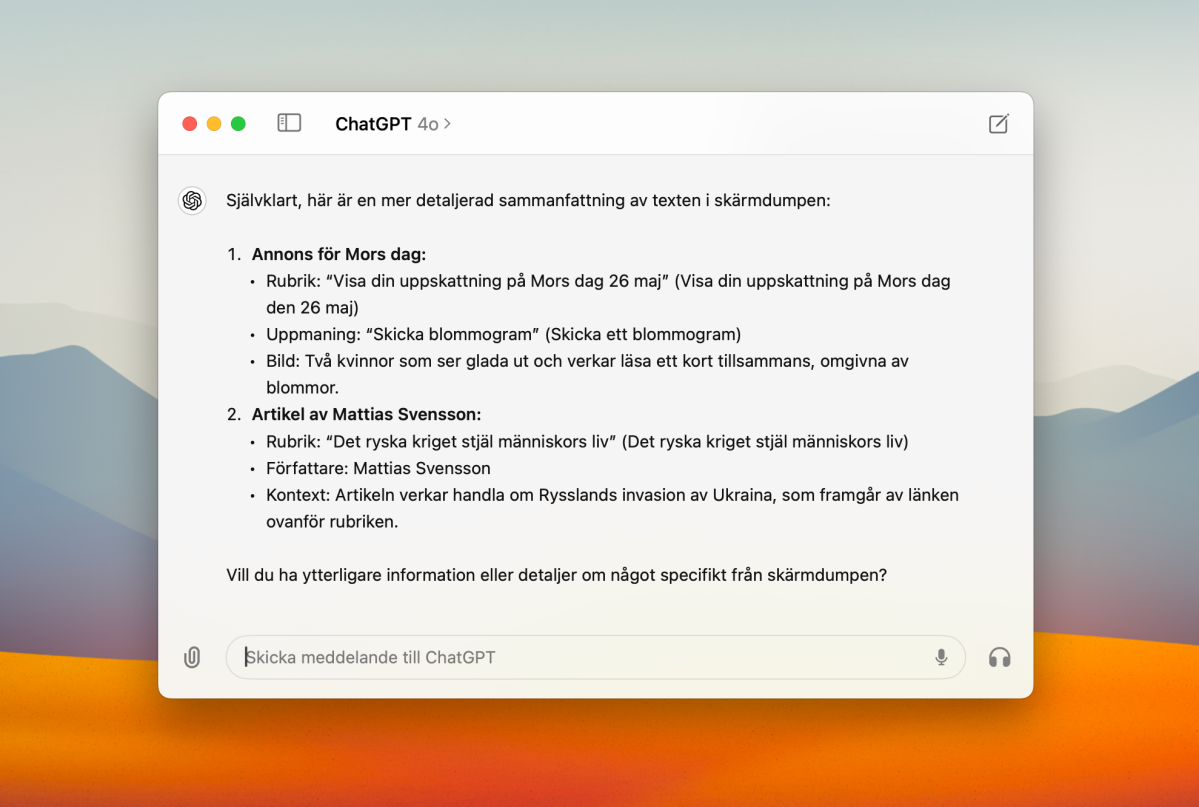Click the ChatGPT logo beside the response
The height and width of the screenshot is (807, 1199).
point(192,201)
